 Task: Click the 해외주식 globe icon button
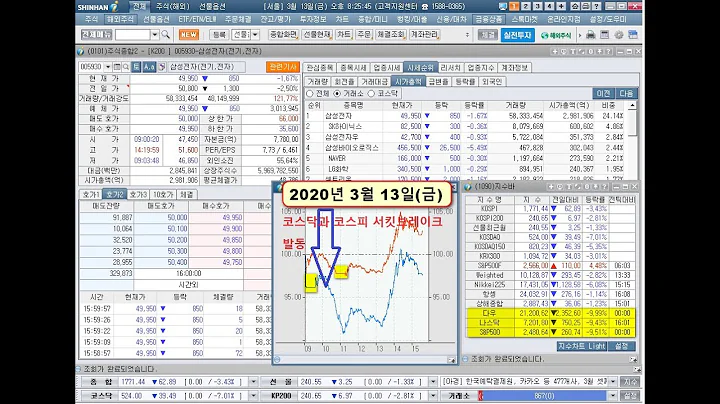pos(556,35)
